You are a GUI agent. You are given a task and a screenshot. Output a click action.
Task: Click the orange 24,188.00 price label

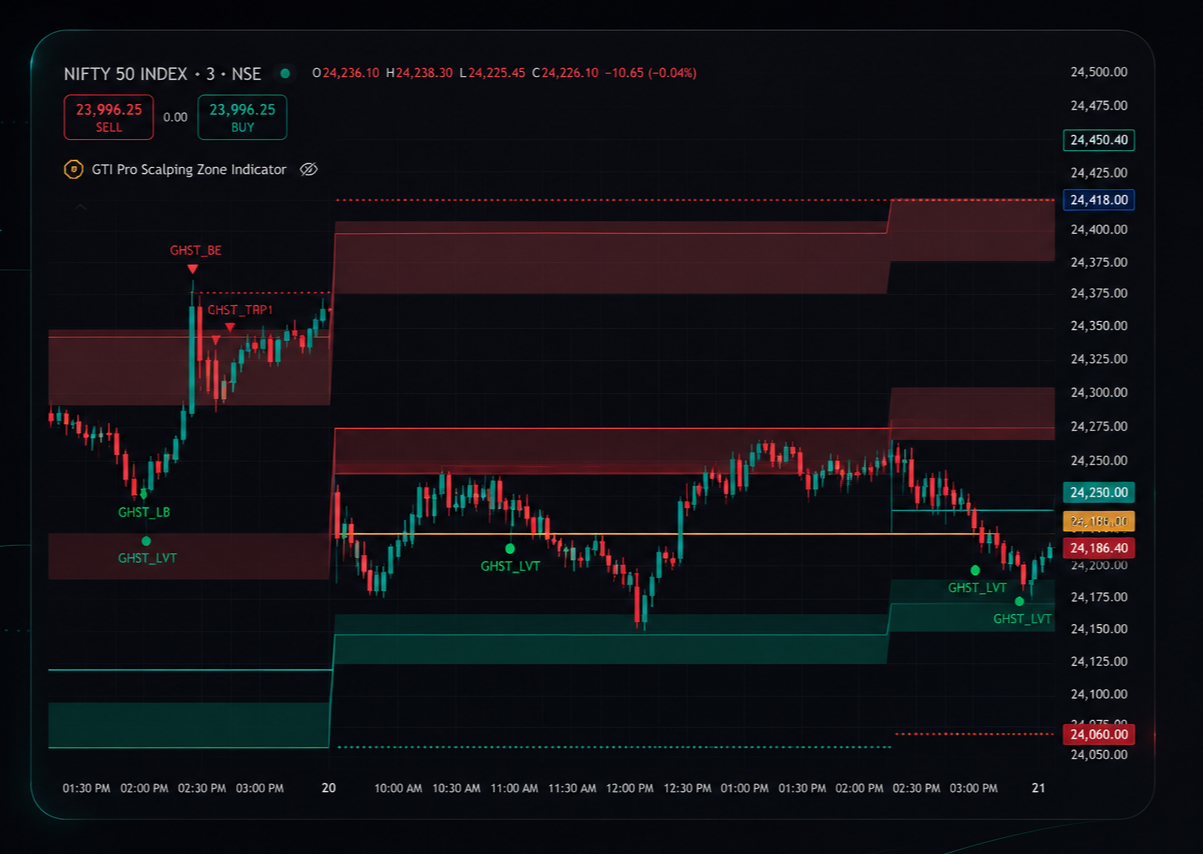click(1099, 521)
